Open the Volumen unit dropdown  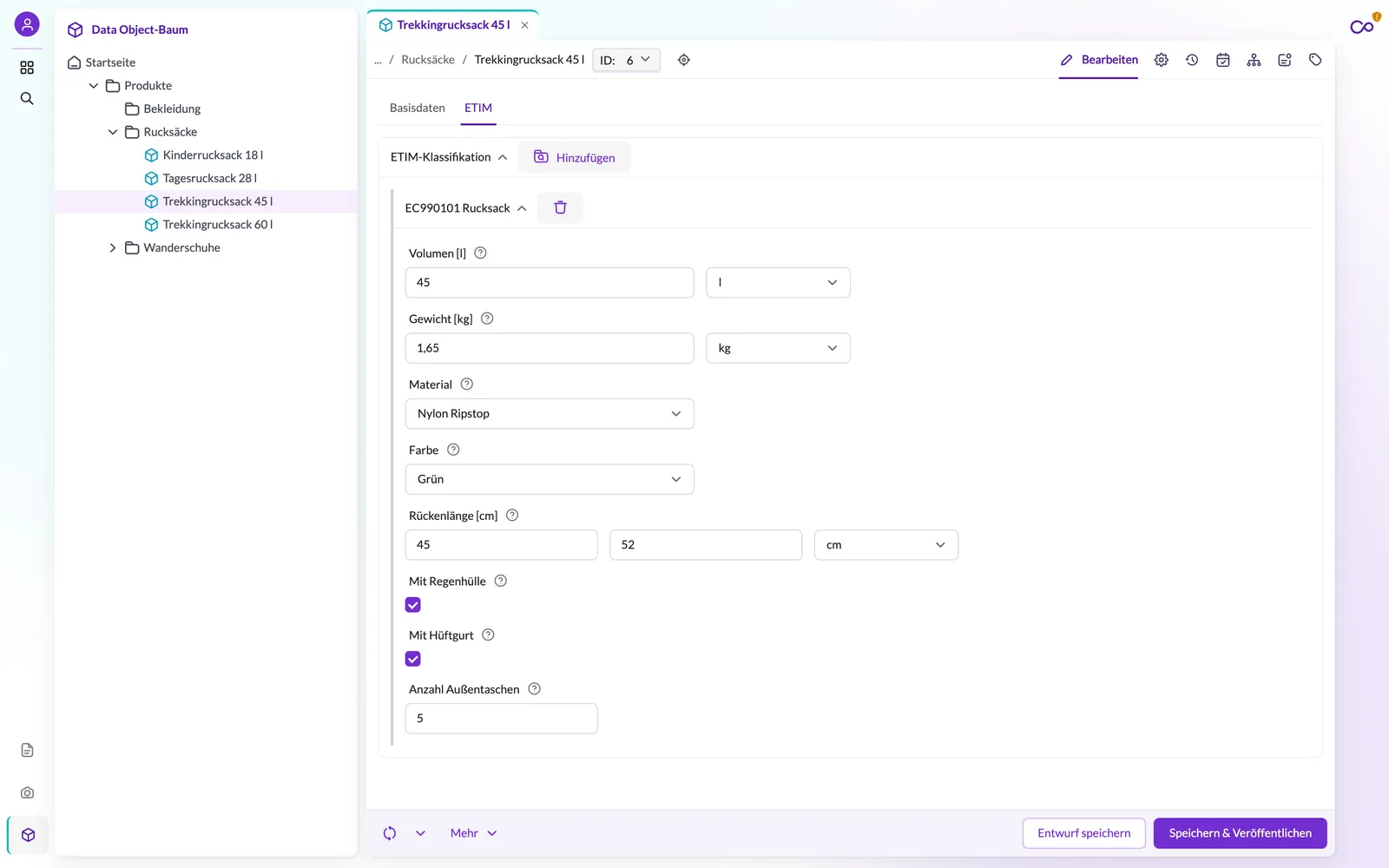click(x=778, y=283)
